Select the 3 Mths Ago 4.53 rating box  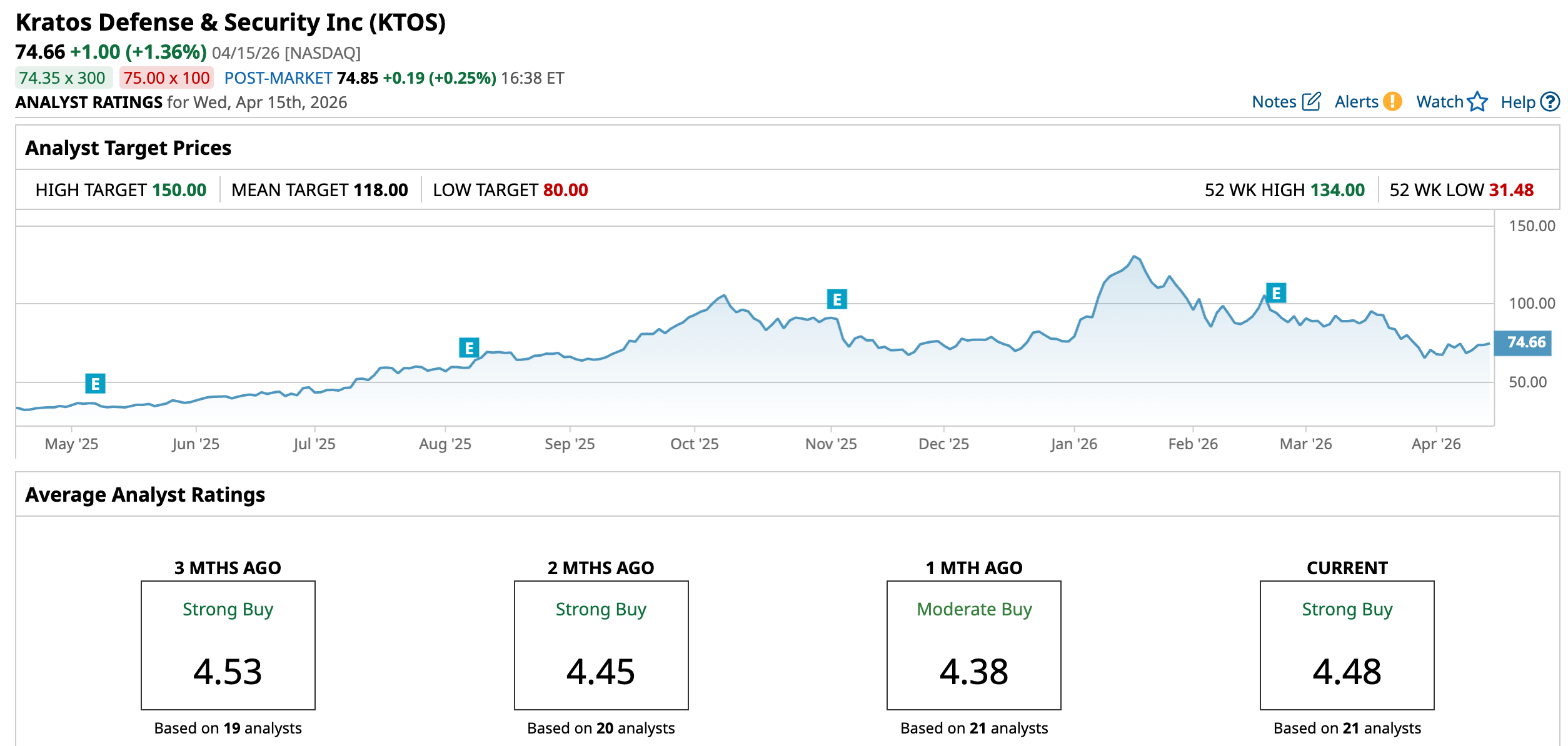pos(228,645)
